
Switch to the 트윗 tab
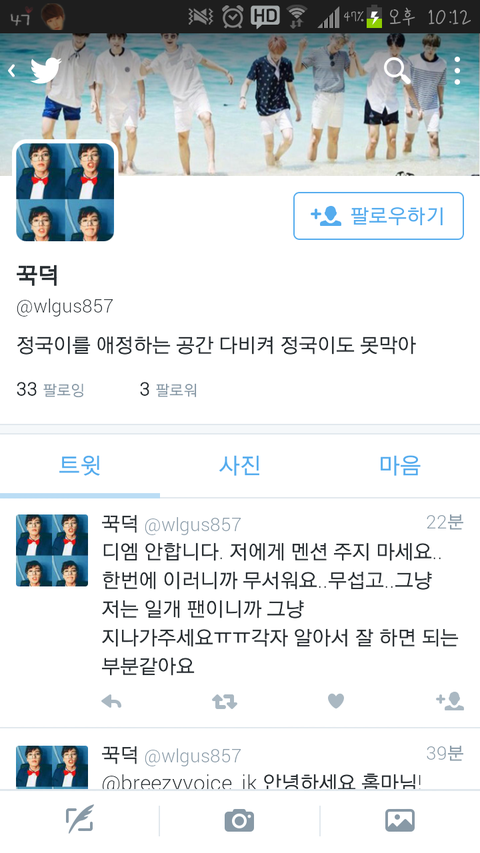(80, 466)
